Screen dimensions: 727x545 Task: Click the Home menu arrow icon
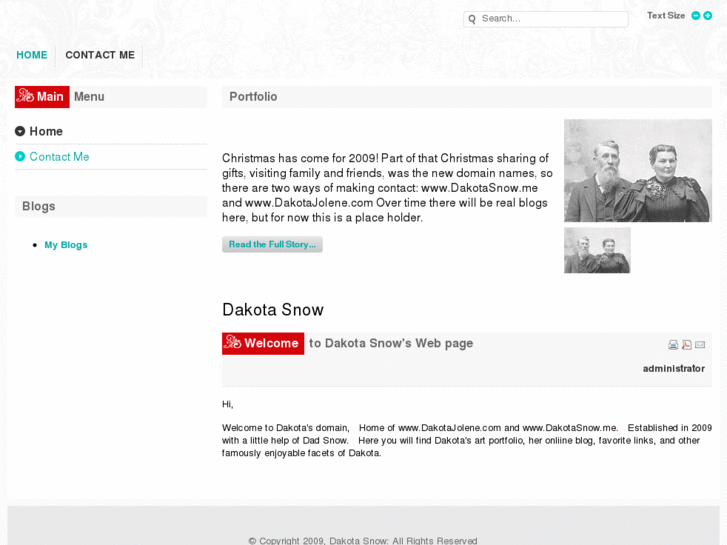tap(20, 131)
